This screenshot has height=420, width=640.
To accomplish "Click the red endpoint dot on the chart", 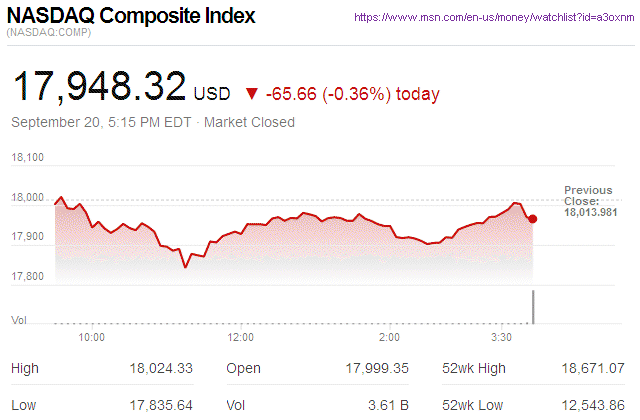I will (533, 218).
